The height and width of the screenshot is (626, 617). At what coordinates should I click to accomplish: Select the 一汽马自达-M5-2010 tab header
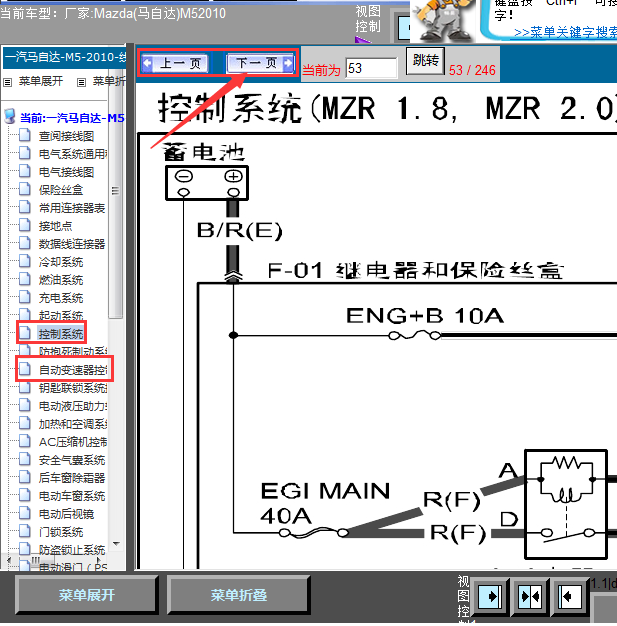[65, 57]
